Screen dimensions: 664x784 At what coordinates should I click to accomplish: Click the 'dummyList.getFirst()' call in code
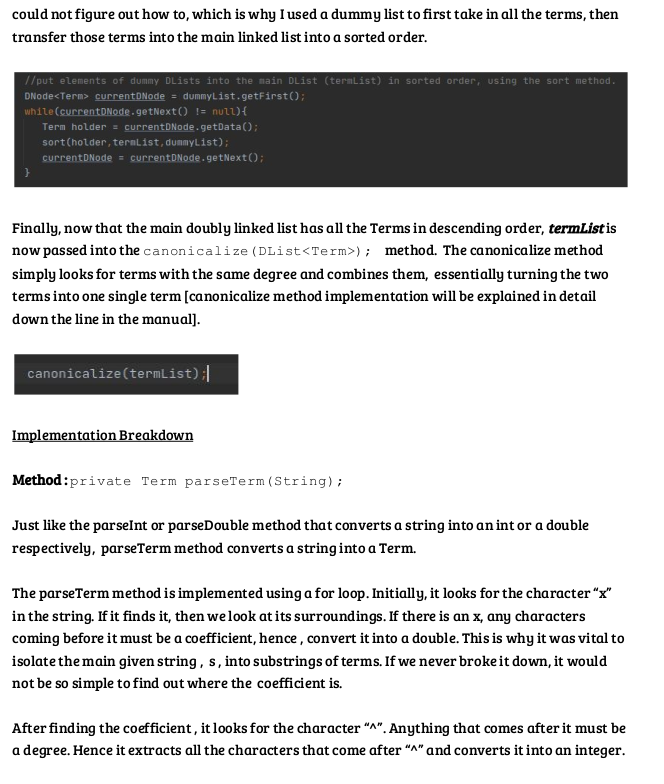pyautogui.click(x=244, y=96)
